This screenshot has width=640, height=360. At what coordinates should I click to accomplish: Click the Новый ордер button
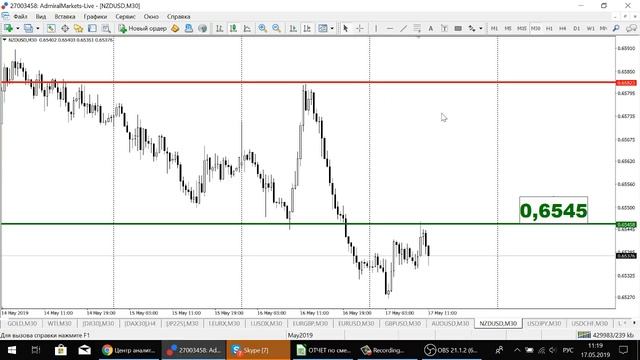tap(143, 28)
